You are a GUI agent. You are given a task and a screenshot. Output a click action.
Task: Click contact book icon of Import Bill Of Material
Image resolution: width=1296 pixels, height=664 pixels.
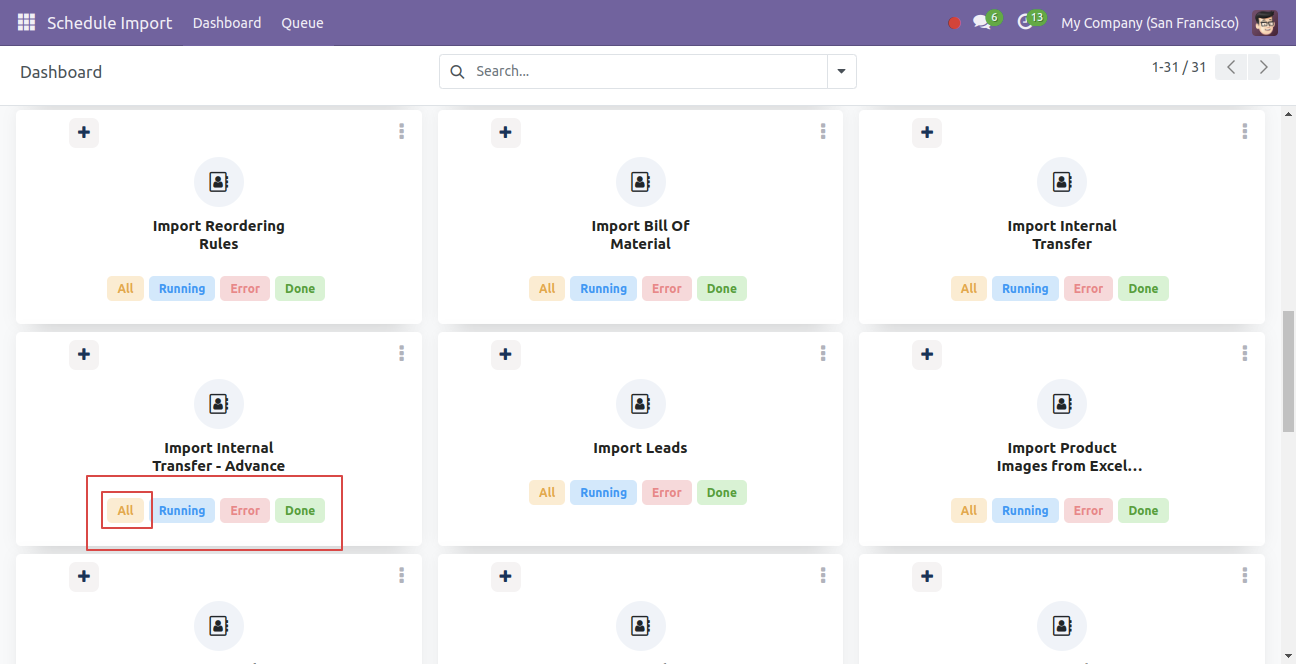click(641, 182)
